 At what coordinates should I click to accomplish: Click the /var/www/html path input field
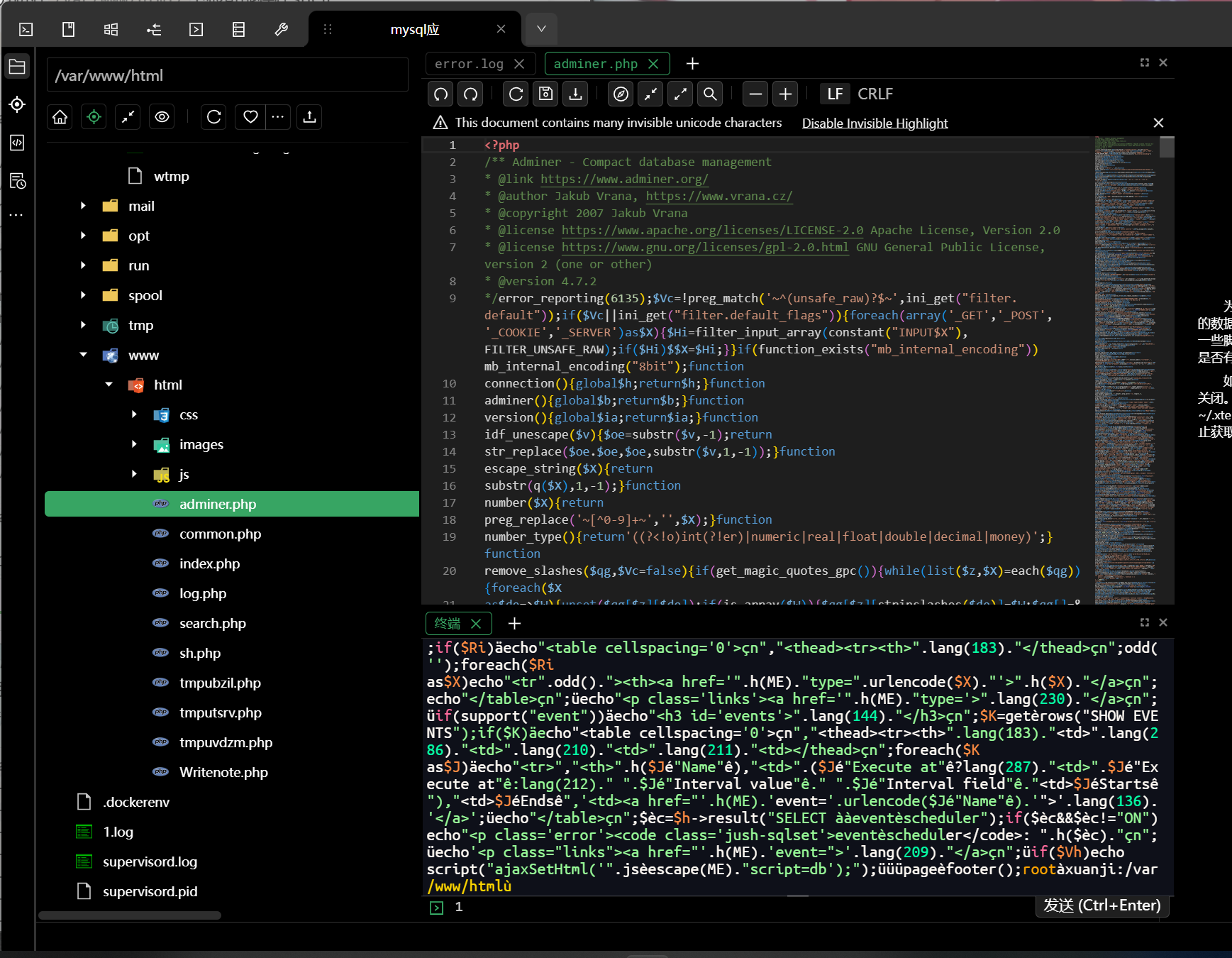point(227,75)
